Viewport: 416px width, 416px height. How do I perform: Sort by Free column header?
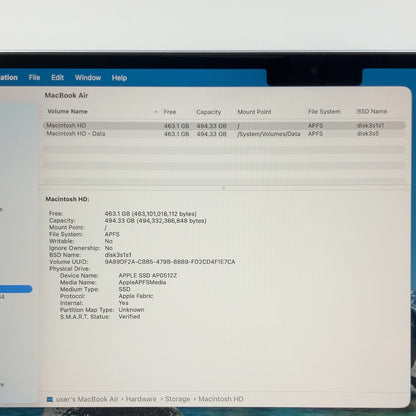tap(170, 112)
